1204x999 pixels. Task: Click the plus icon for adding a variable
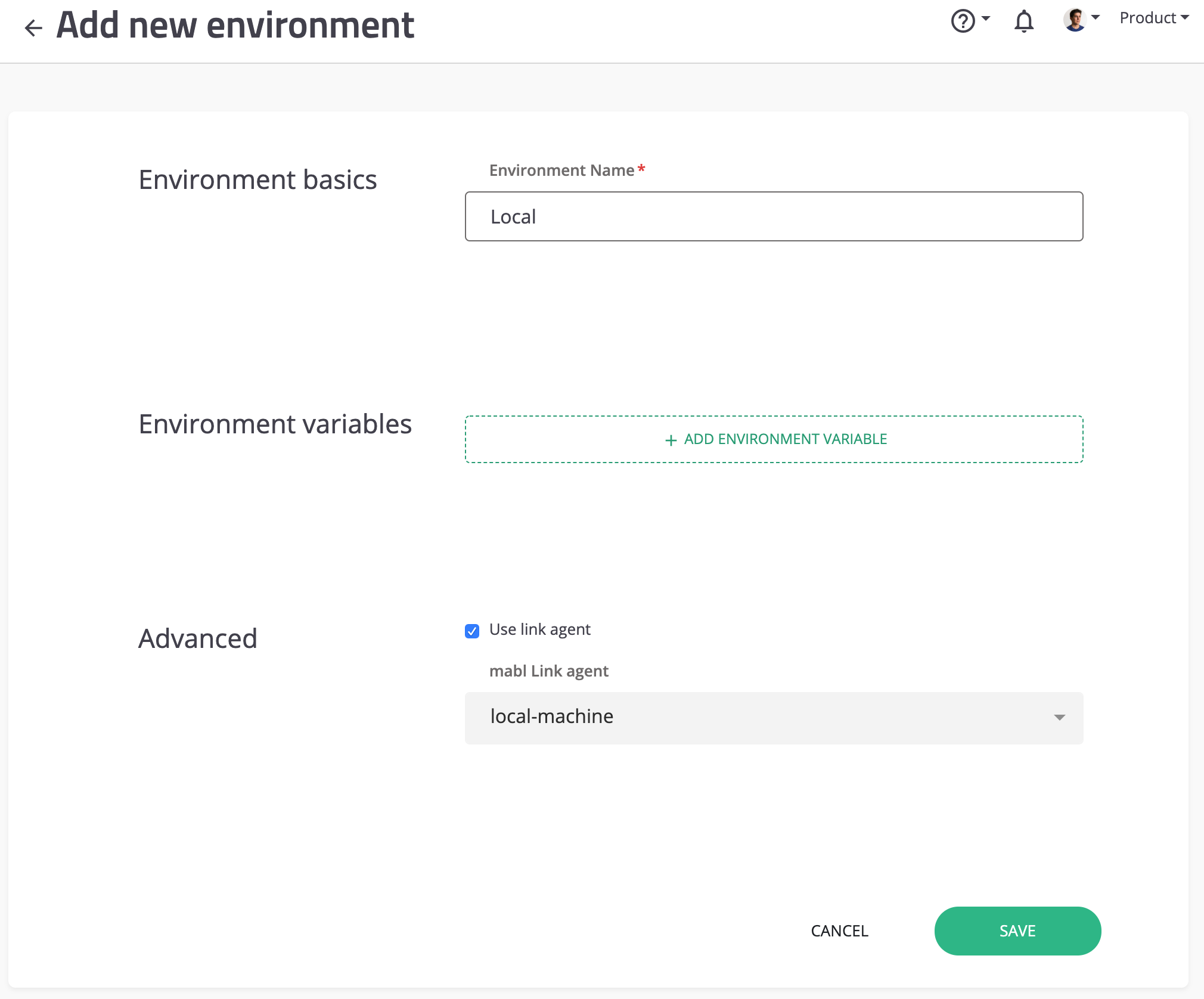click(671, 440)
